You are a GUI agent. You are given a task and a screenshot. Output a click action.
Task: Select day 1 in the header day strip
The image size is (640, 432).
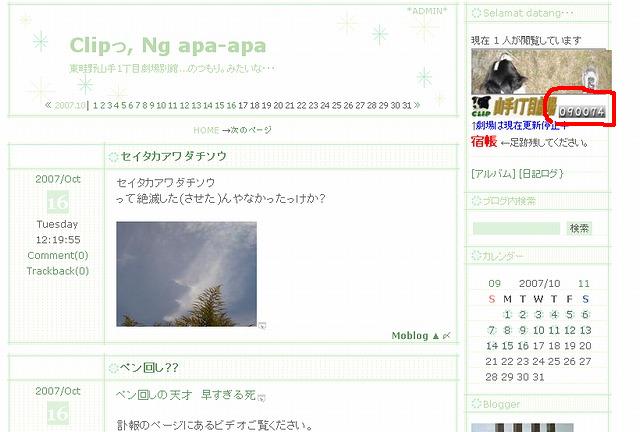[x=95, y=105]
